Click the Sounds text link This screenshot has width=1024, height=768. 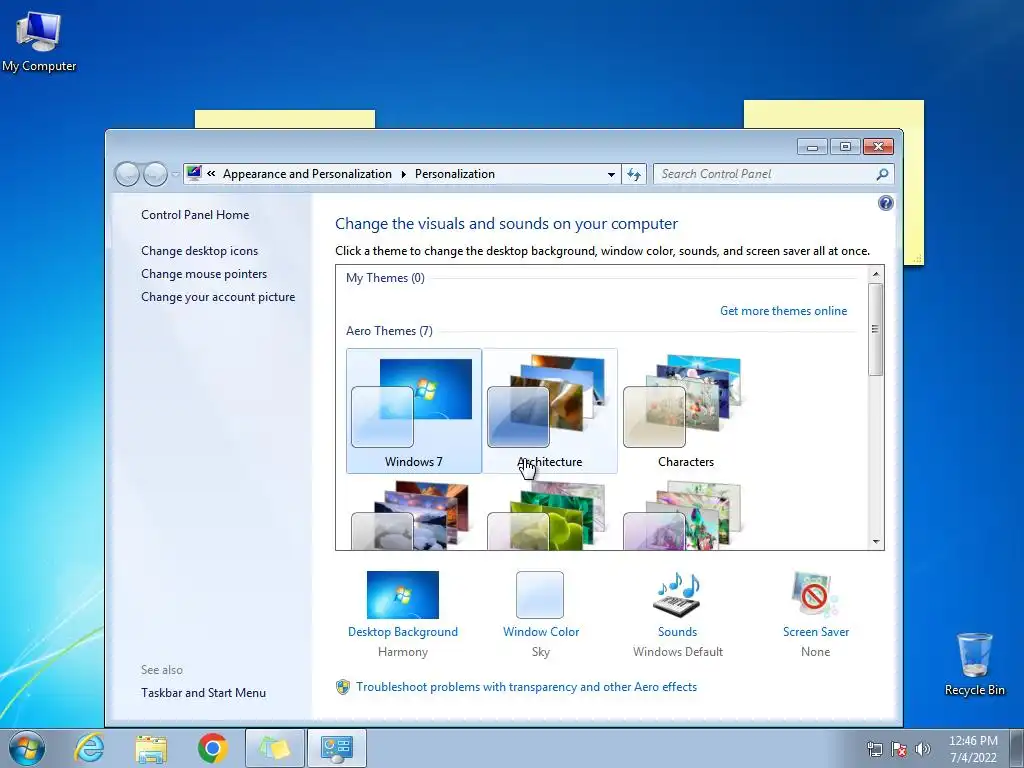click(677, 632)
